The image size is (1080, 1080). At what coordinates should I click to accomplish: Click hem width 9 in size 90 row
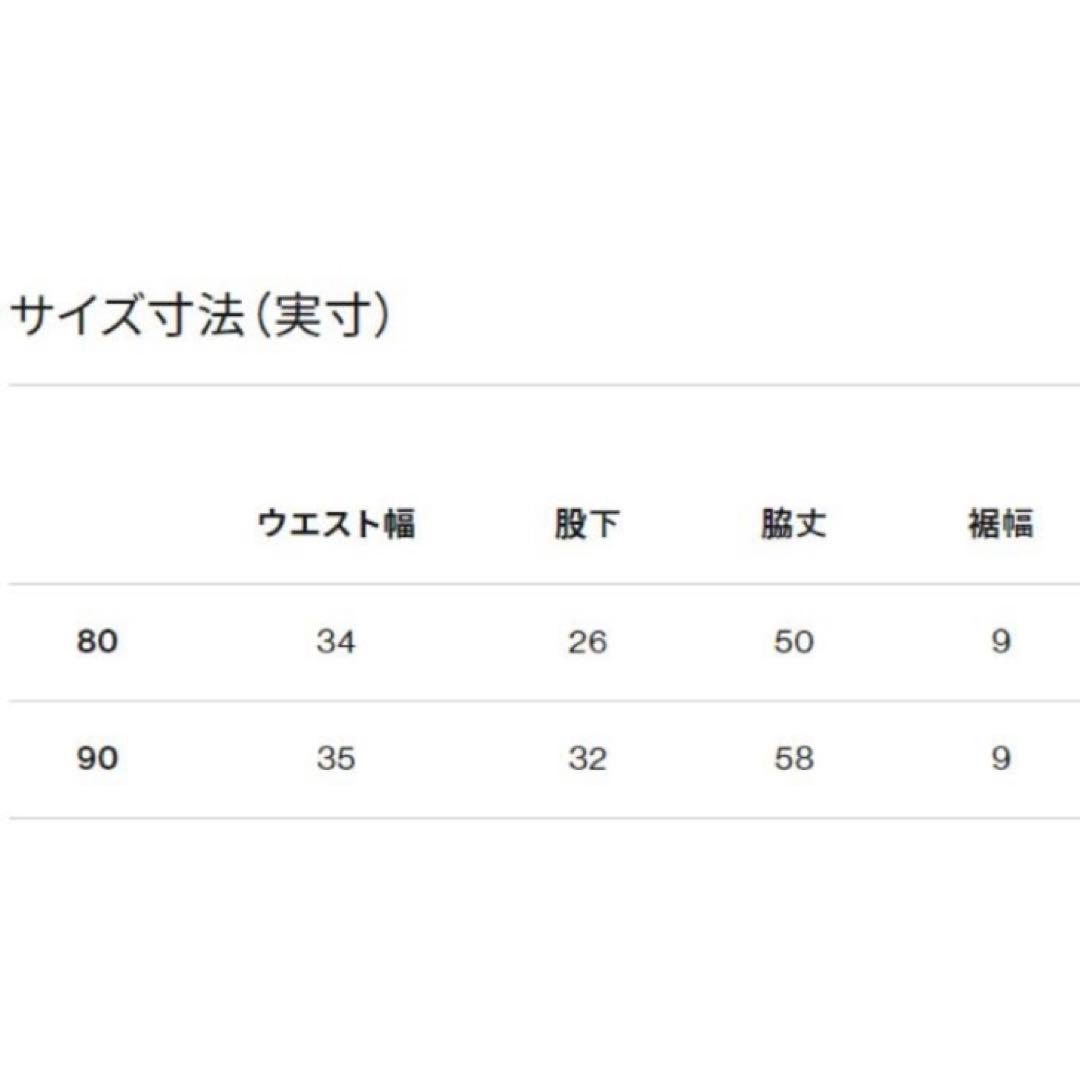tap(1001, 759)
